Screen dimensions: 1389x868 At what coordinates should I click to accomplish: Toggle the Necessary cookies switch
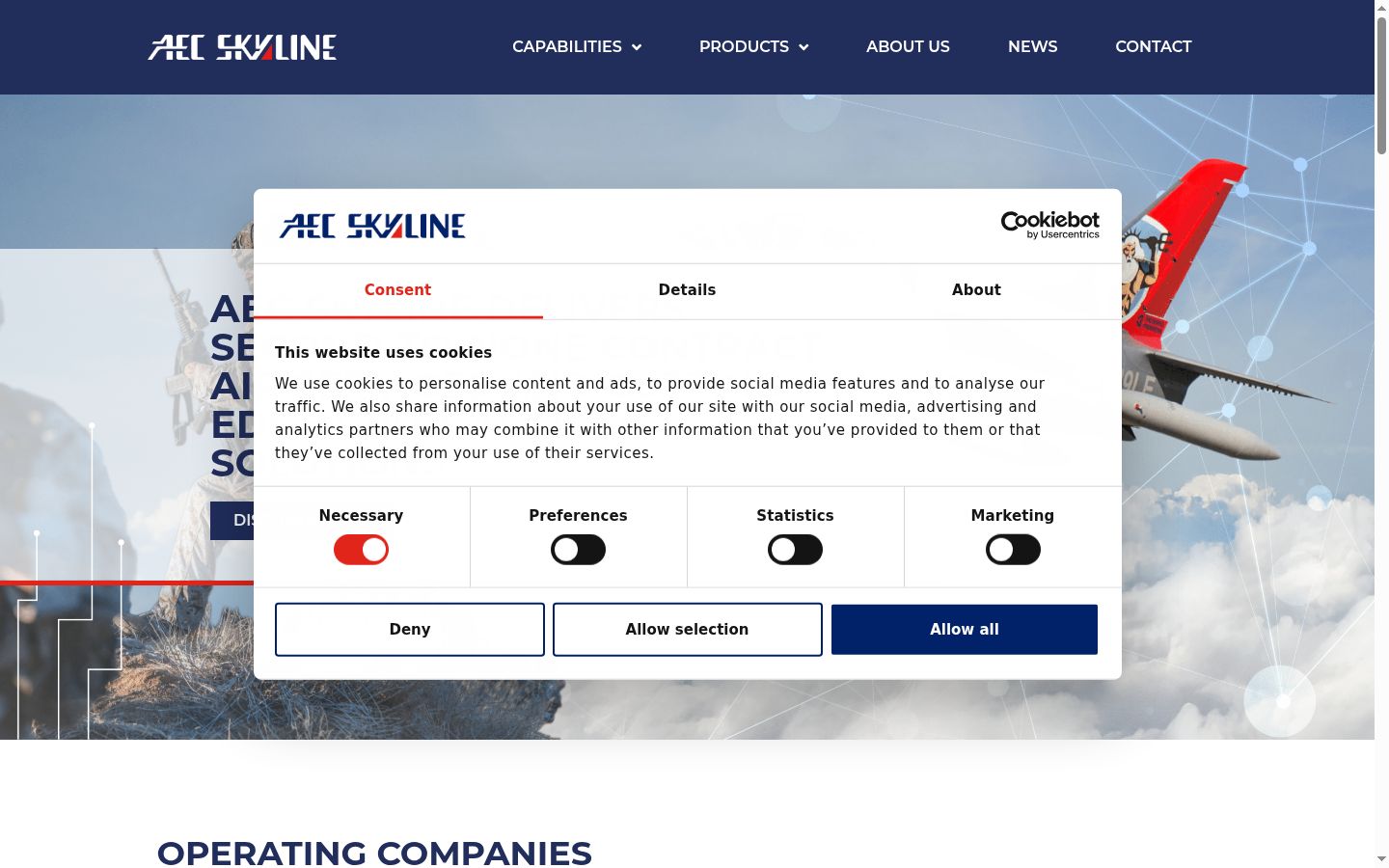(x=361, y=550)
